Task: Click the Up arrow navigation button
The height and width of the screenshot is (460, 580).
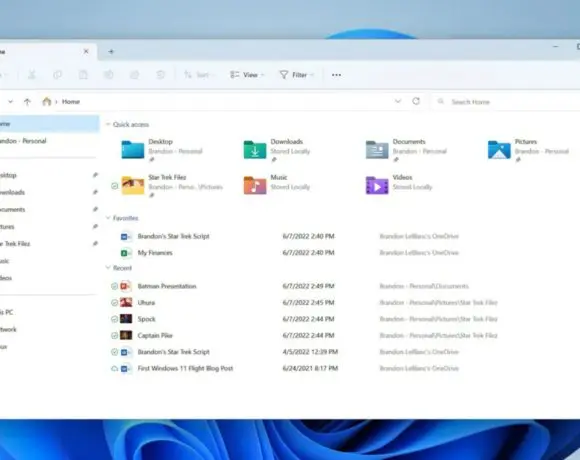Action: 27,102
